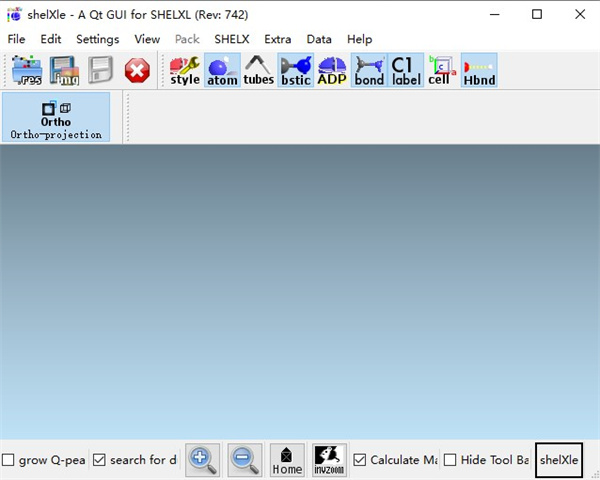Image resolution: width=600 pixels, height=480 pixels.
Task: Open the View menu
Action: [147, 39]
